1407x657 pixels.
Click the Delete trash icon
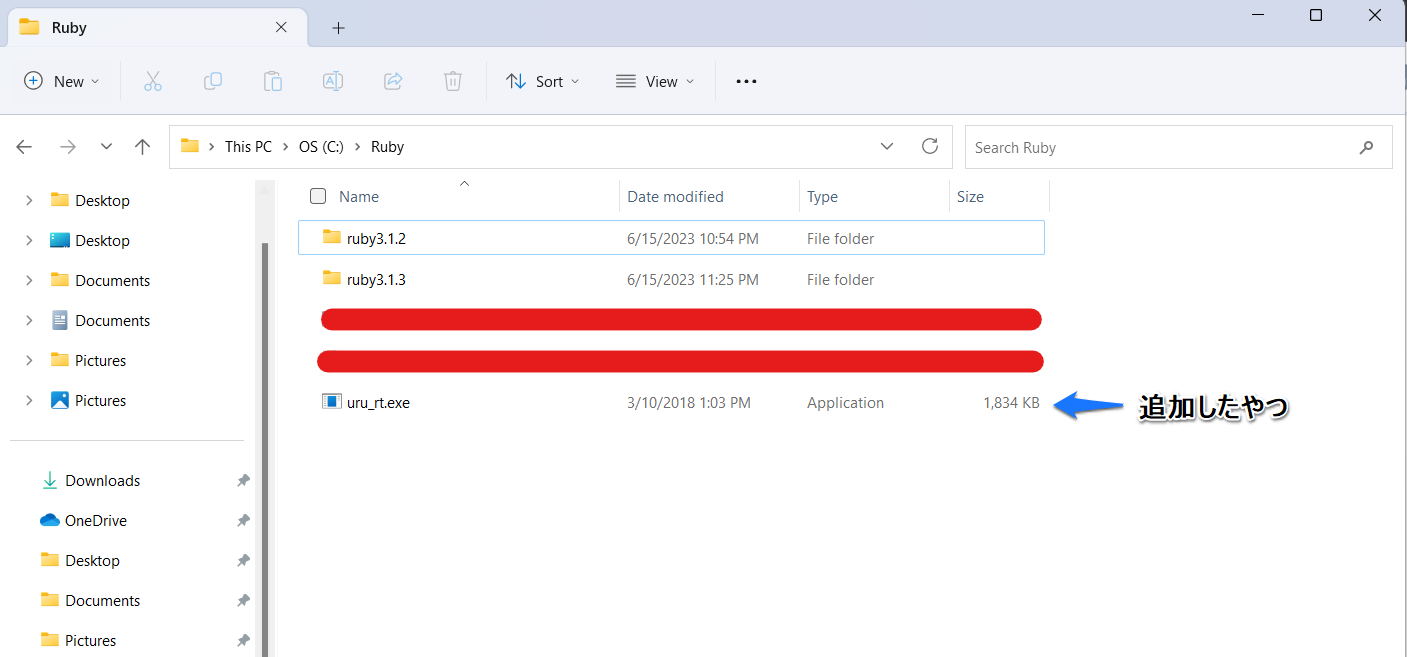pyautogui.click(x=452, y=81)
